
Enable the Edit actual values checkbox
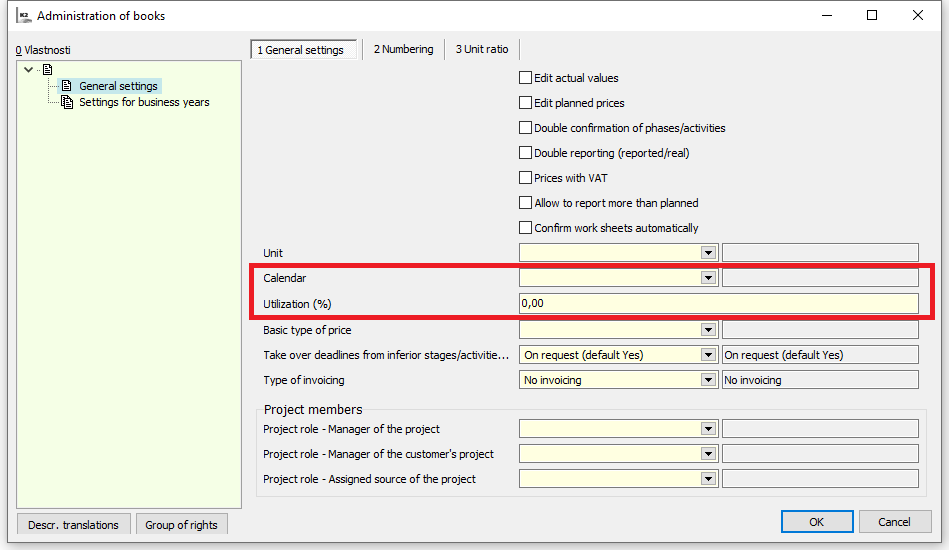pyautogui.click(x=525, y=78)
